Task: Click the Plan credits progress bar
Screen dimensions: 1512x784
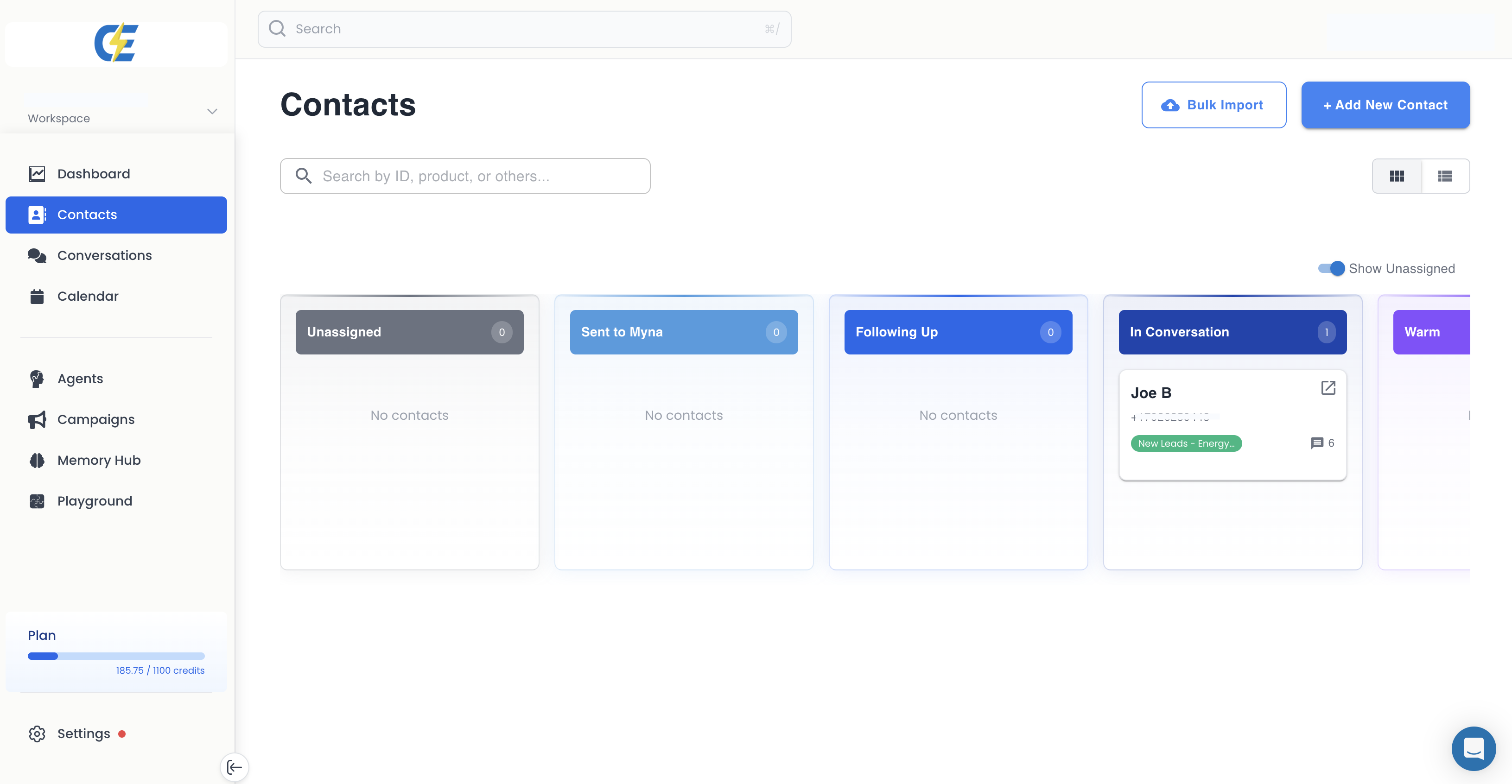Action: tap(115, 656)
